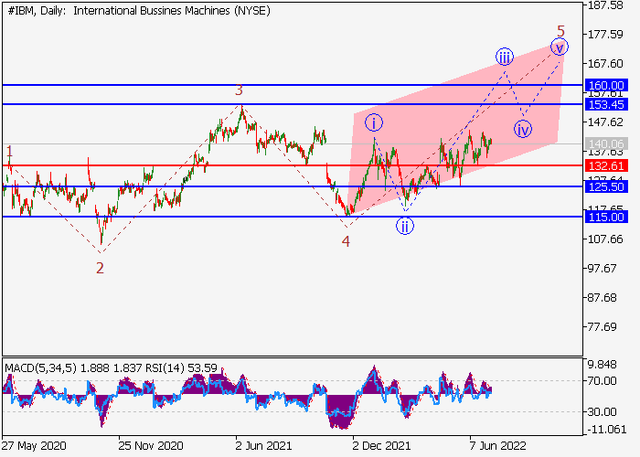
Task: Click the 160.00 price level label
Action: pyautogui.click(x=606, y=85)
